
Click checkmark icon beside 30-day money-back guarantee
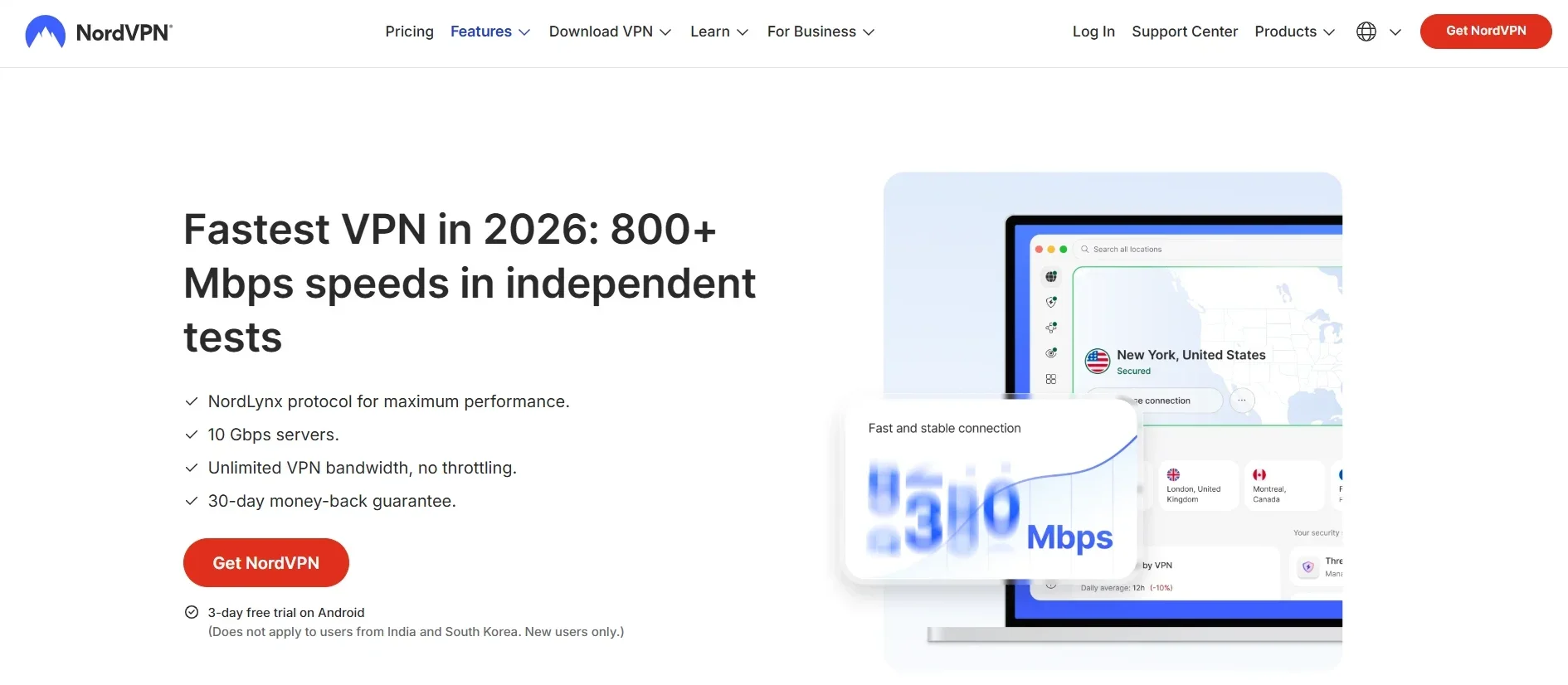192,501
